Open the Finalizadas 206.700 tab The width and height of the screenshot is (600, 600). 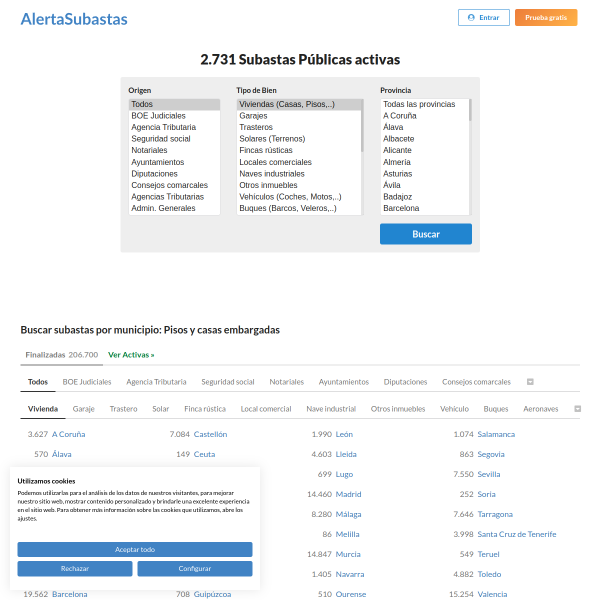point(62,355)
